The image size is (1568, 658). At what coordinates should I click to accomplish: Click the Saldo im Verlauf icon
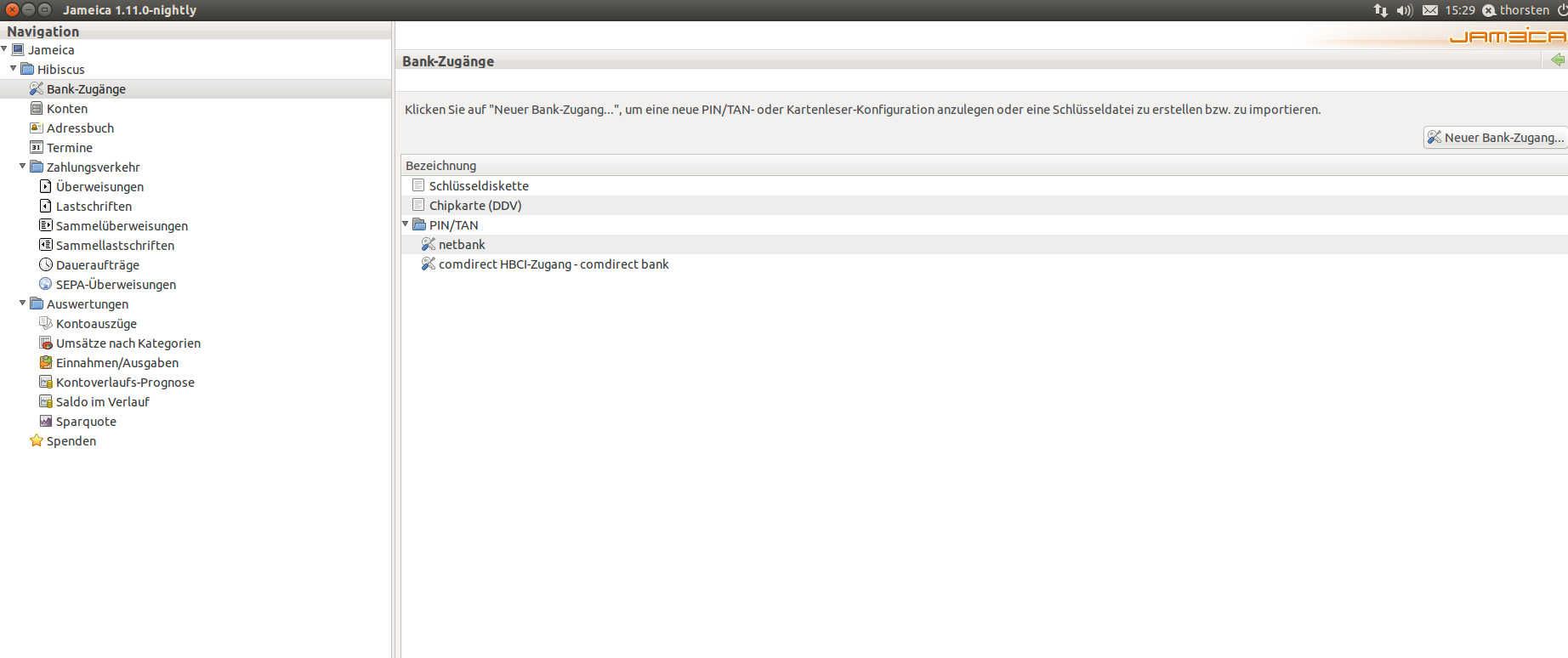point(45,401)
